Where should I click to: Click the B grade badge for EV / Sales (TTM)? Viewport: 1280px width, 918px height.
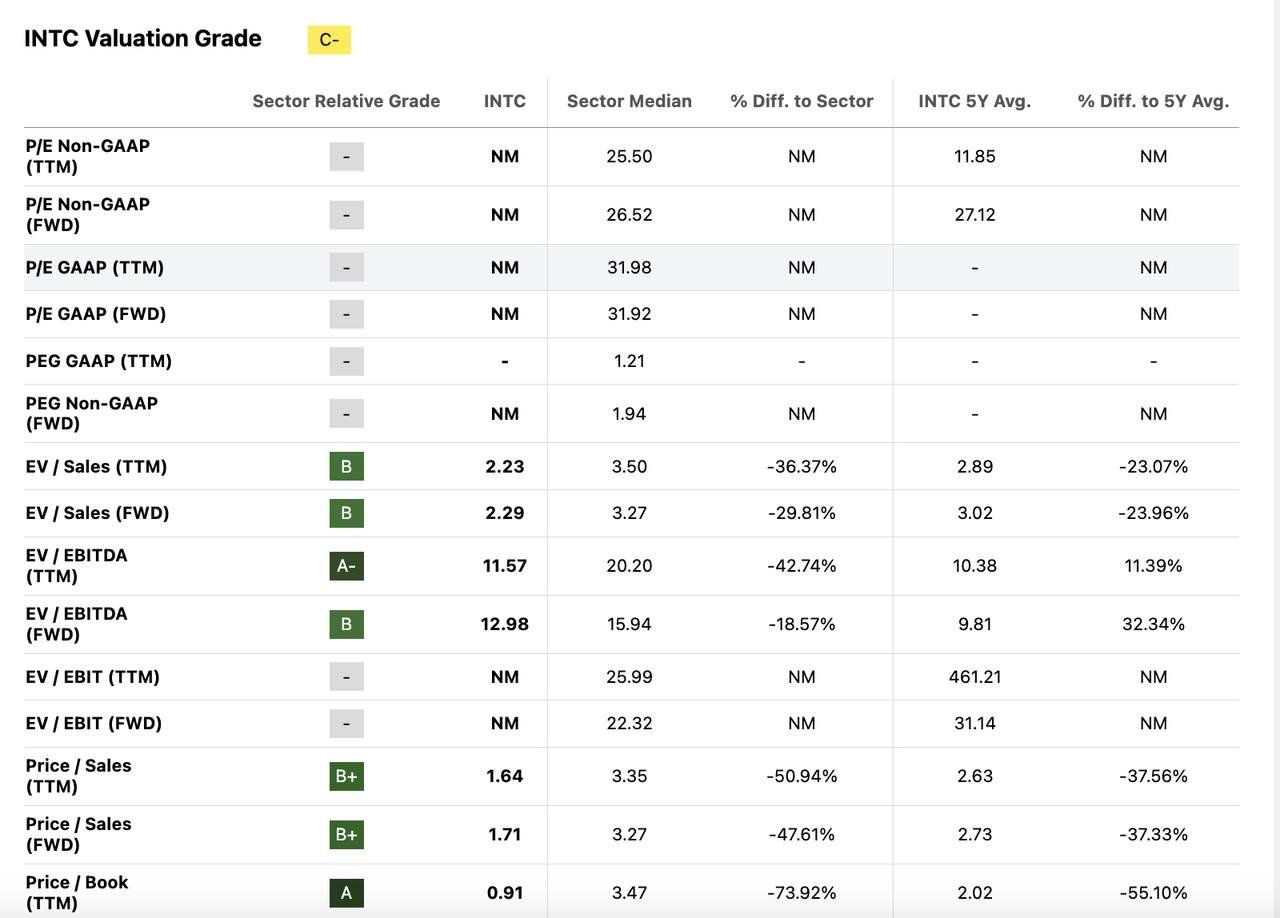[346, 467]
